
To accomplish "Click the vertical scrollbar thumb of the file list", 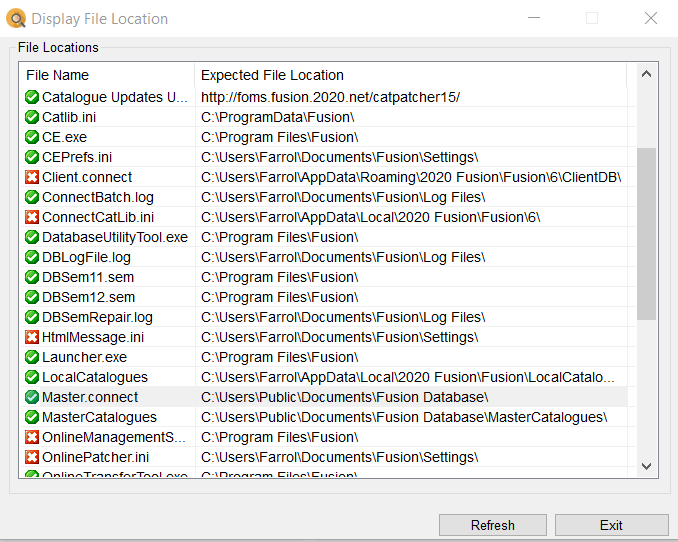I will (x=646, y=234).
